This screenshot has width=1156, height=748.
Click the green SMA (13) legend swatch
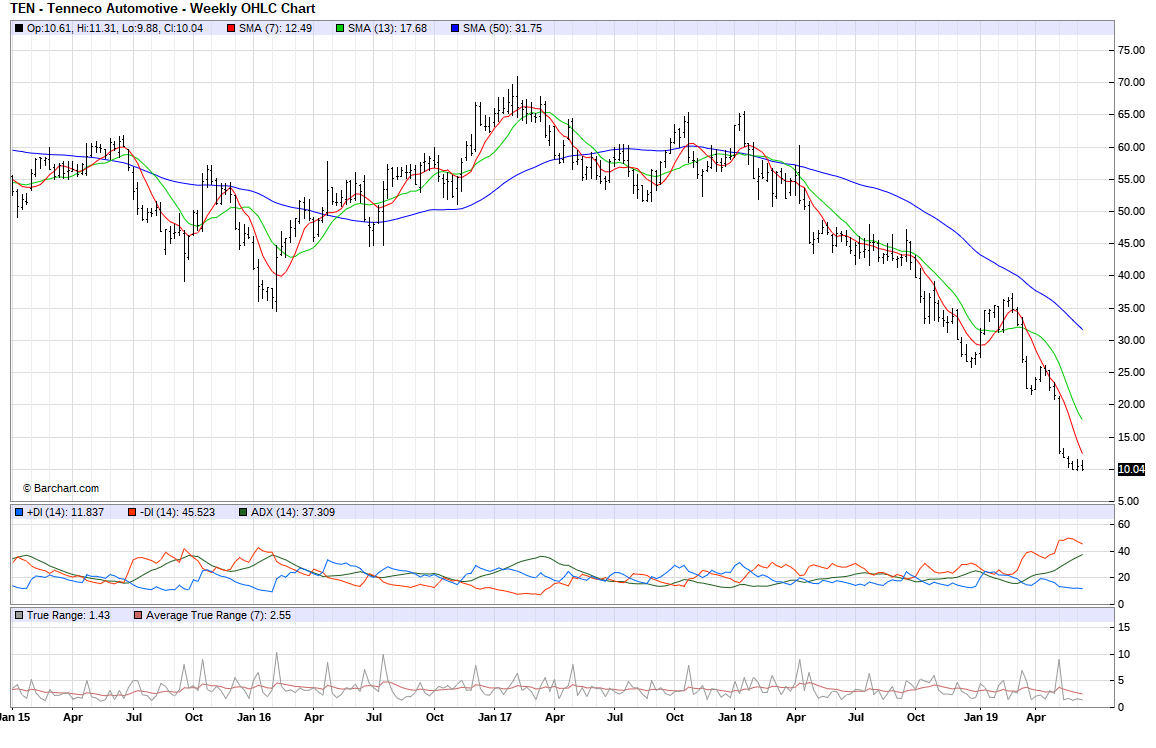tap(340, 28)
